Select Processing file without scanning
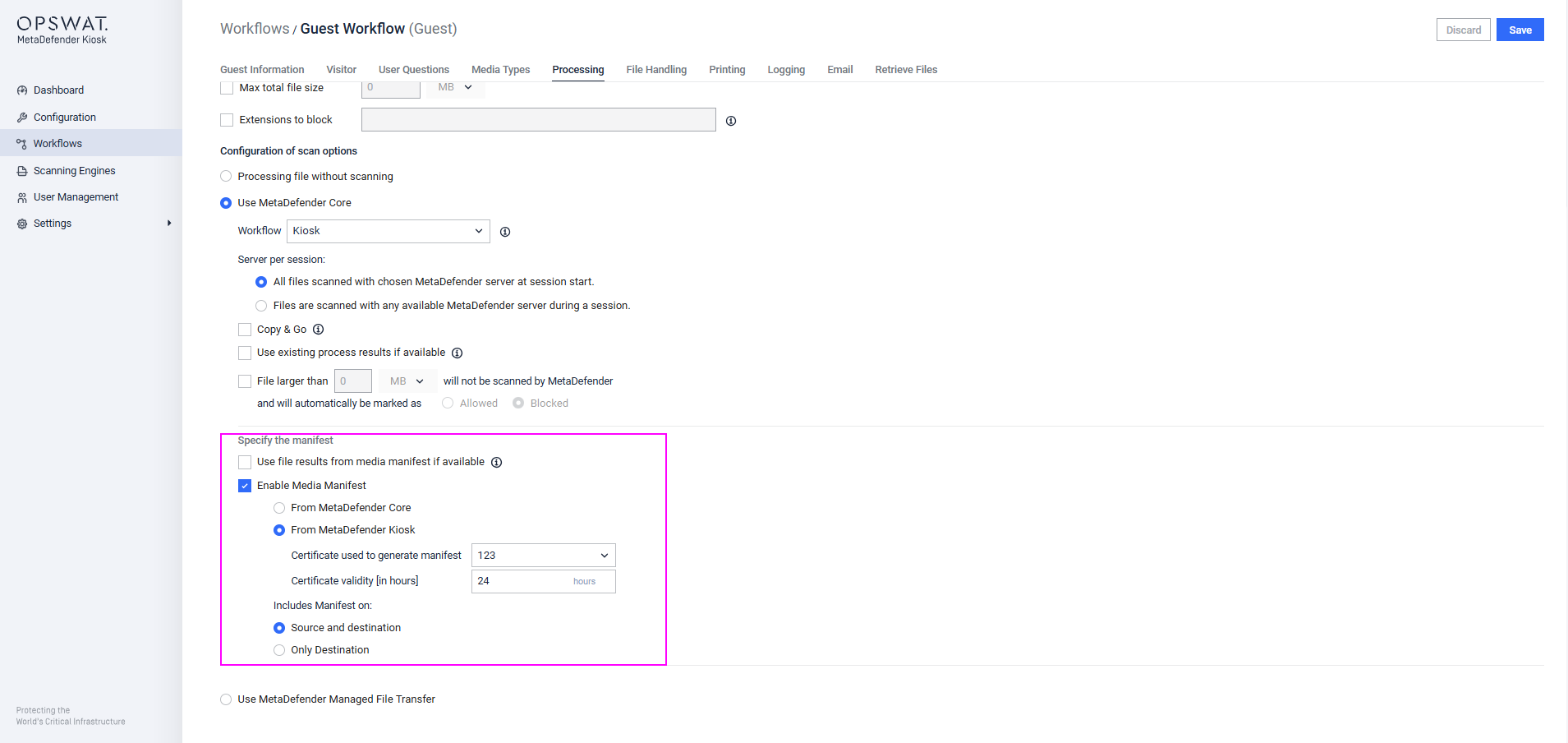The width and height of the screenshot is (1568, 743). (x=226, y=177)
